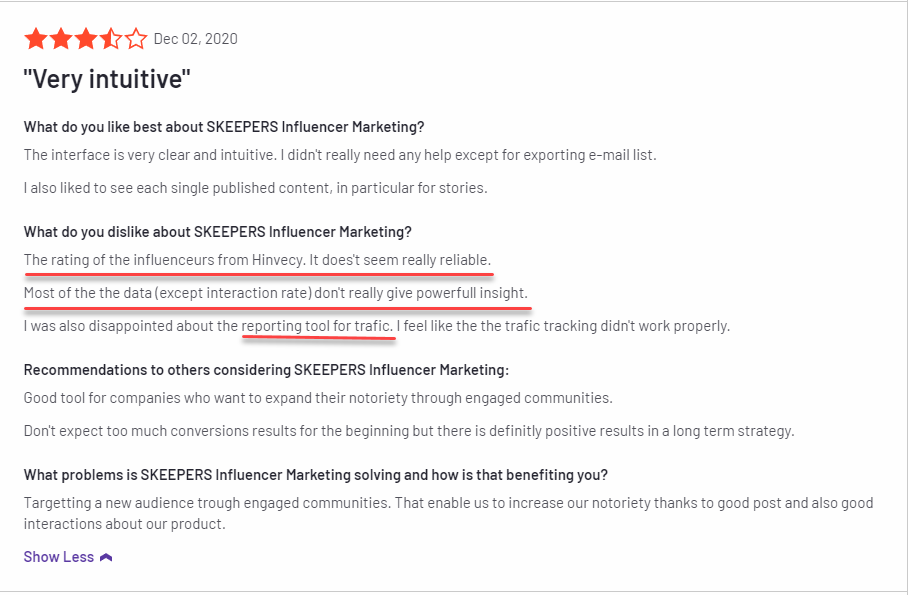Click the second filled rating star
This screenshot has height=595, width=908.
(61, 39)
